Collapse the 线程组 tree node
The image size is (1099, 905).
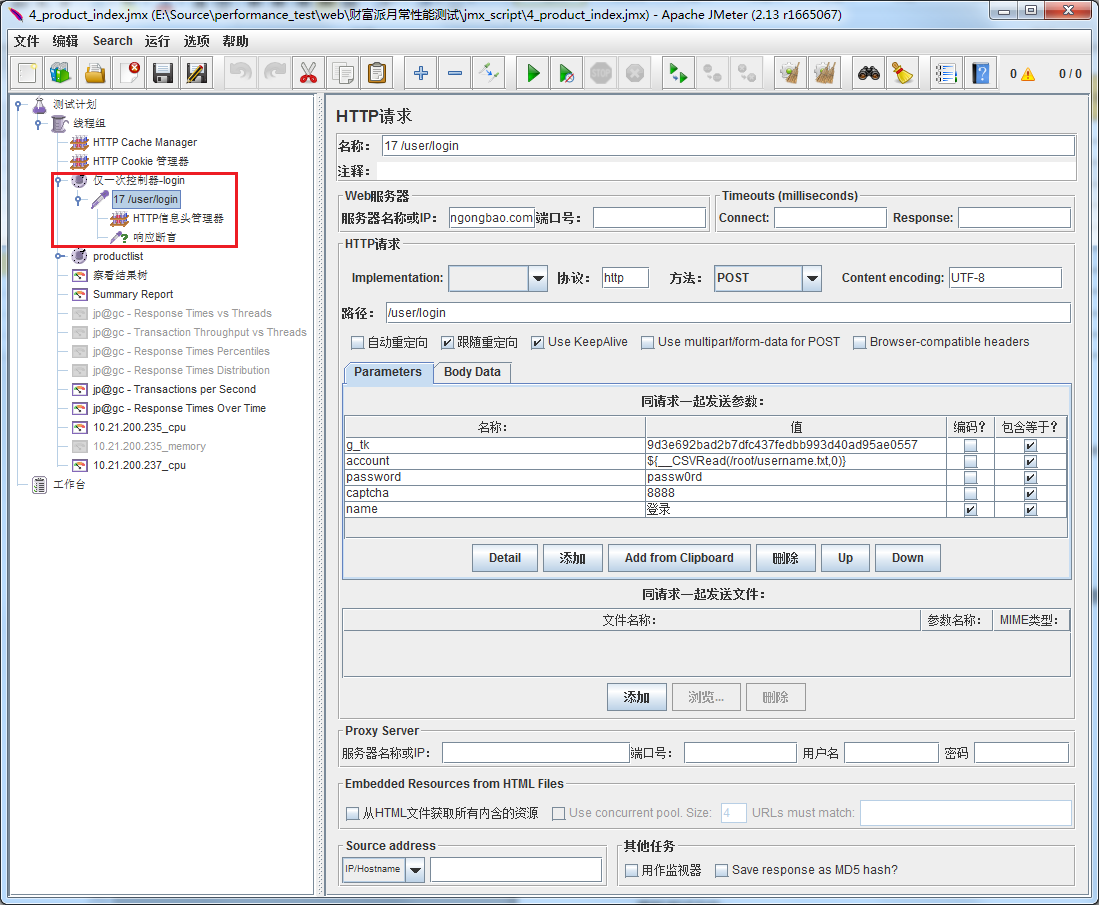tap(39, 123)
